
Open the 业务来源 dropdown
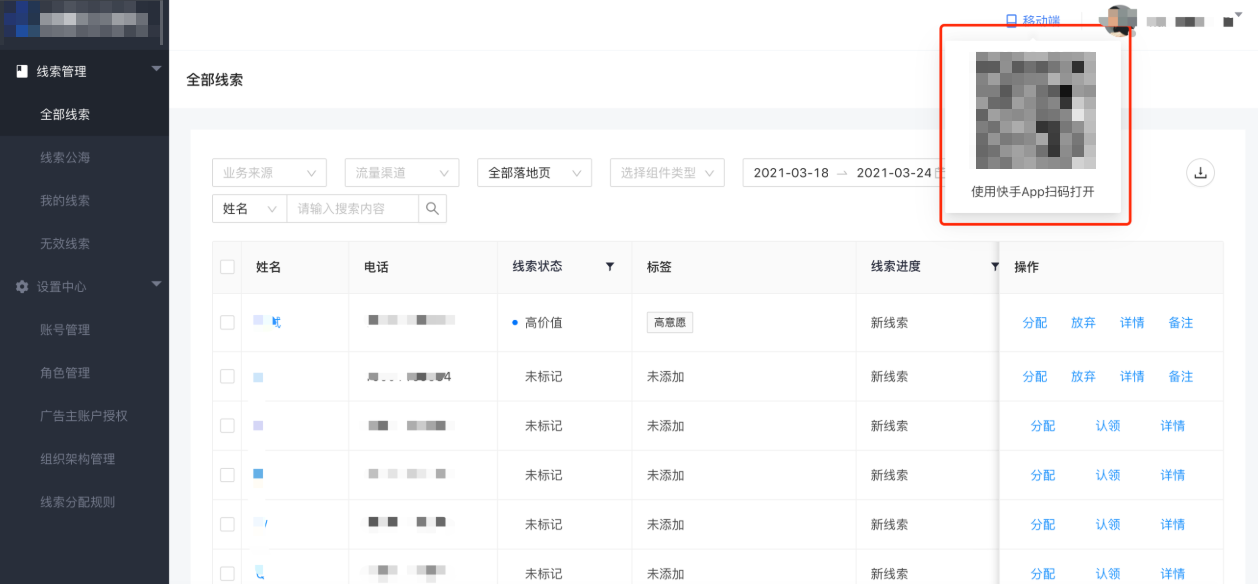pos(269,173)
